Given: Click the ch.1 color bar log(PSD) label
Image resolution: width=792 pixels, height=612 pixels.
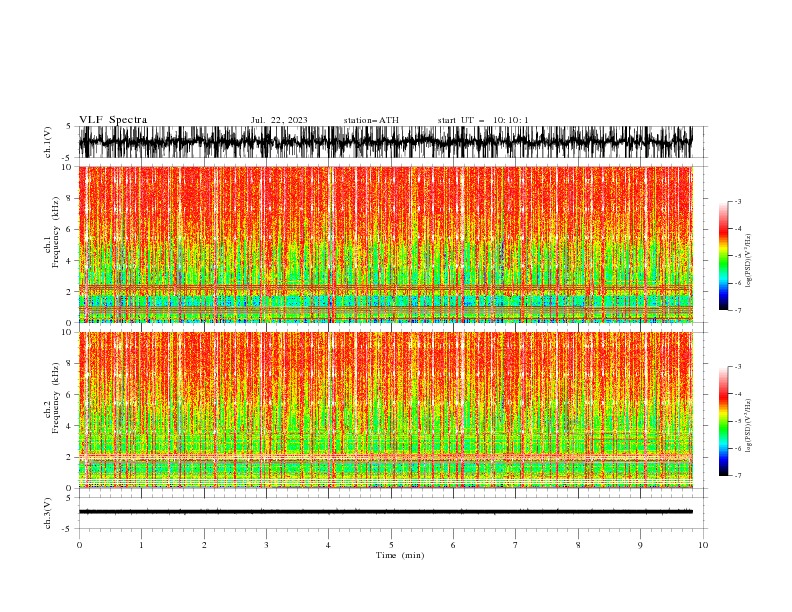Looking at the screenshot, I should coord(749,261).
